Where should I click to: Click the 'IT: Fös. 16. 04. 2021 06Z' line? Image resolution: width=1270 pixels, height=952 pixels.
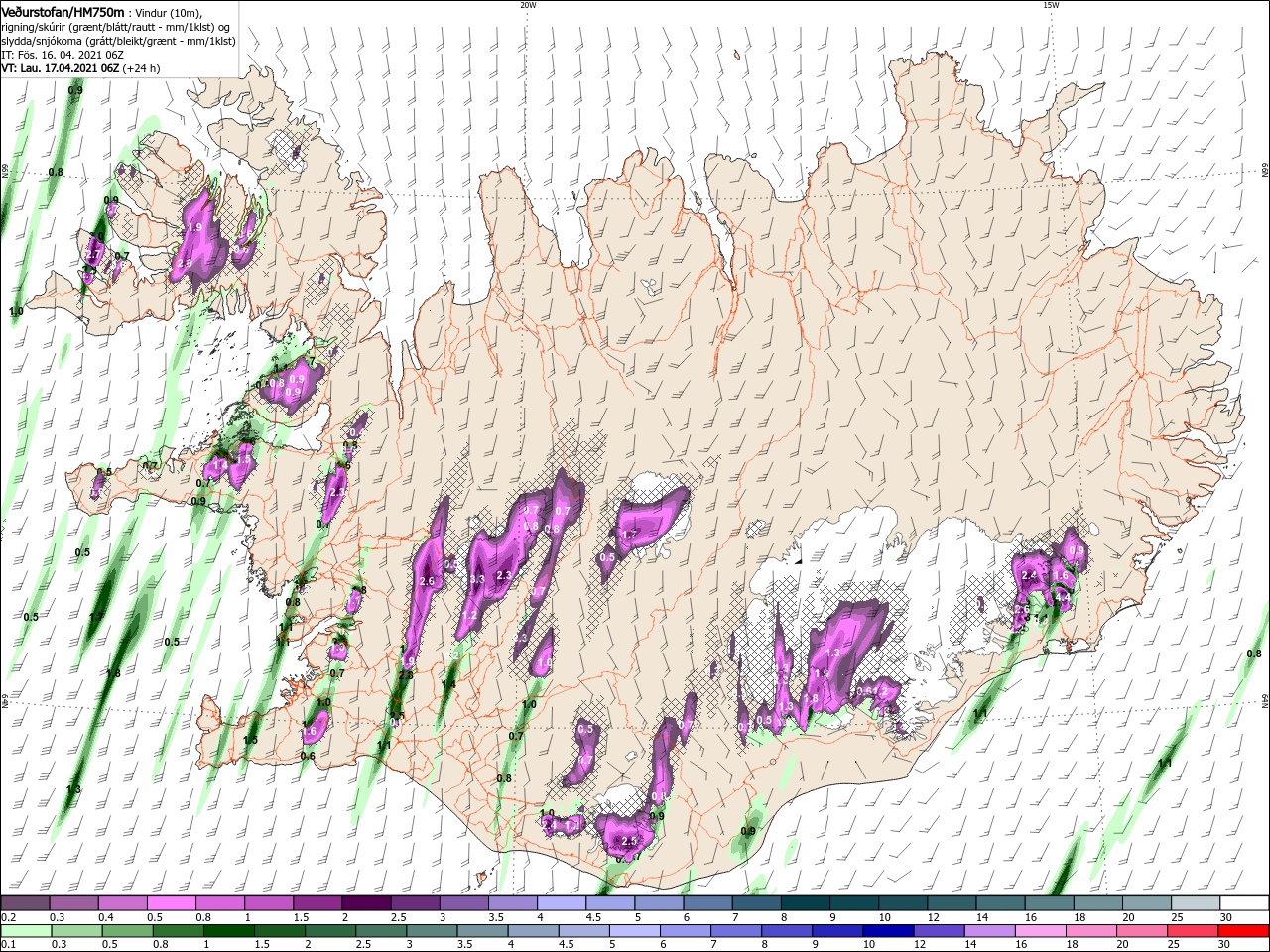point(61,55)
